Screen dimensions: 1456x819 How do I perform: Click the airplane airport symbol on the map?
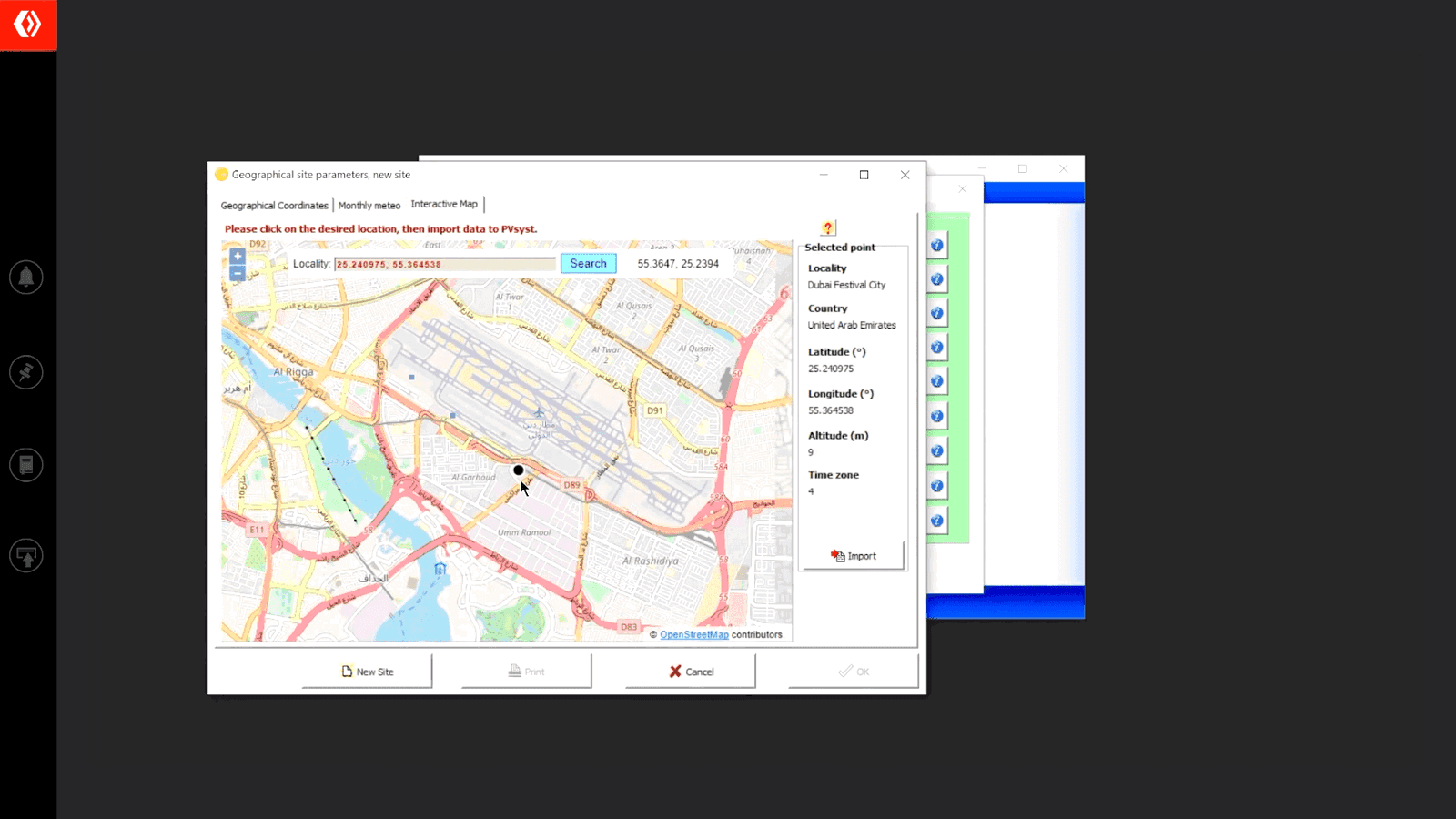coord(539,413)
